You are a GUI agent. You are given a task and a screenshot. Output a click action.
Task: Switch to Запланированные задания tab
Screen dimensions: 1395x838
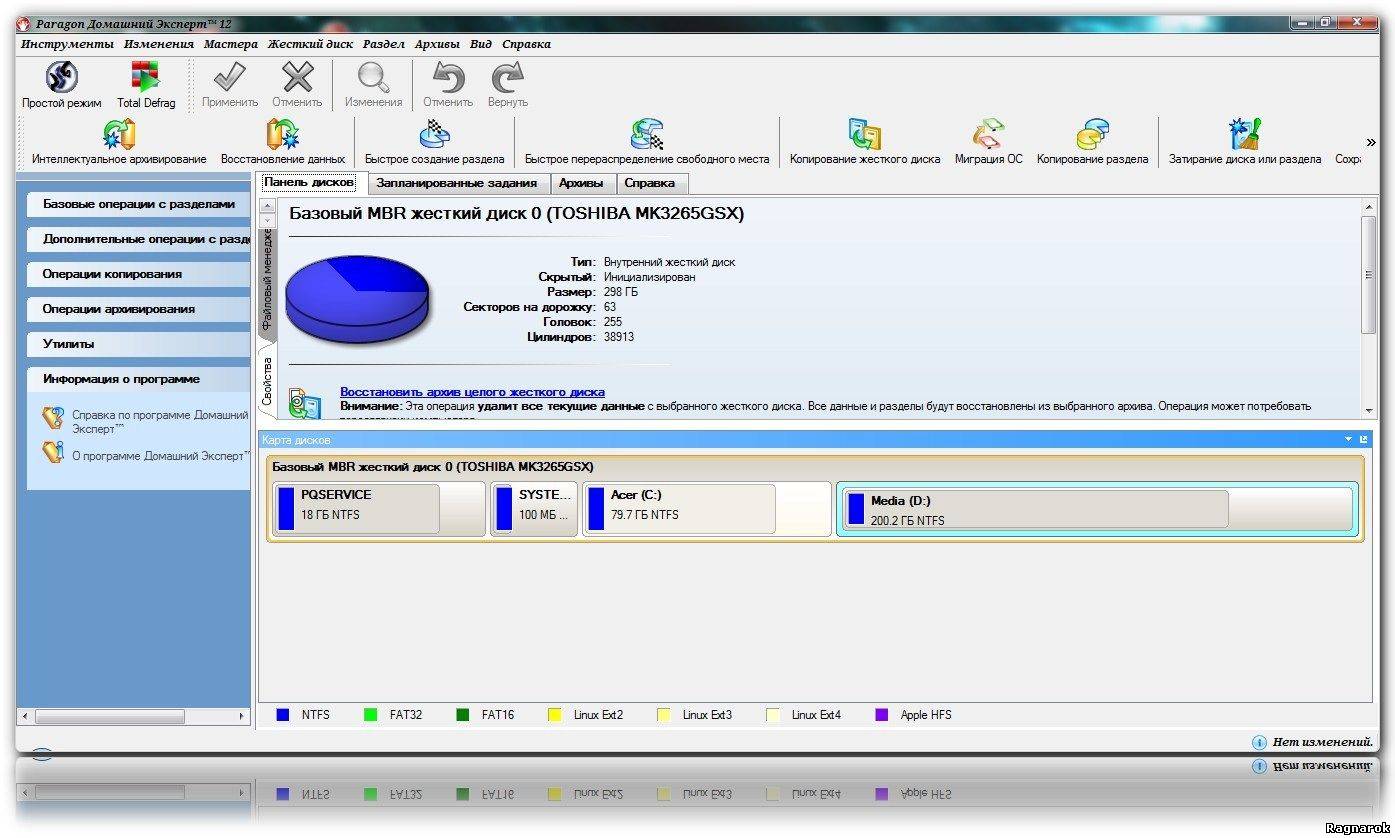click(456, 183)
